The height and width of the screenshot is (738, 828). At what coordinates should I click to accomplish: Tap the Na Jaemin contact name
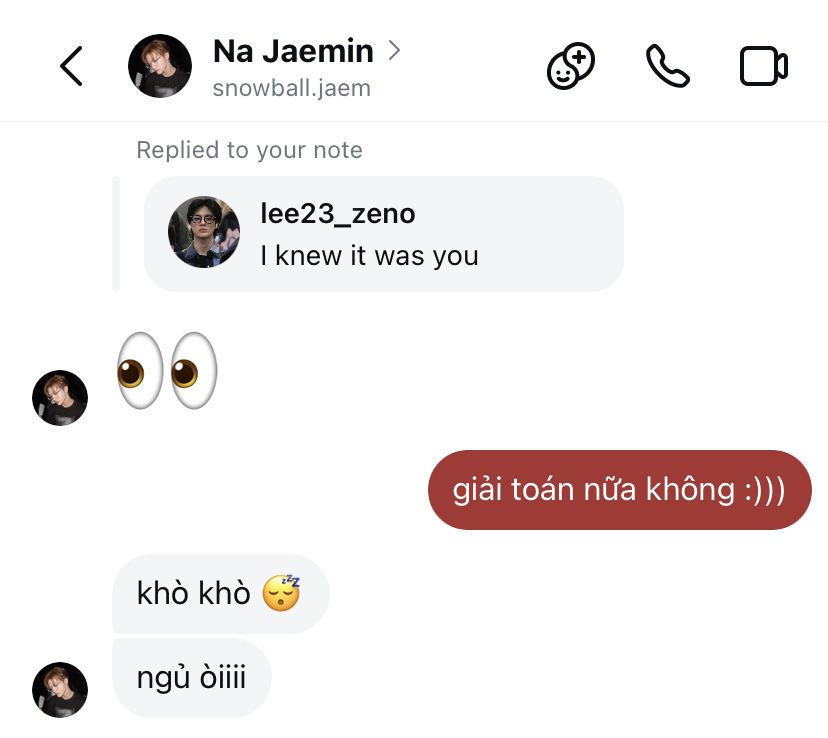(x=293, y=51)
